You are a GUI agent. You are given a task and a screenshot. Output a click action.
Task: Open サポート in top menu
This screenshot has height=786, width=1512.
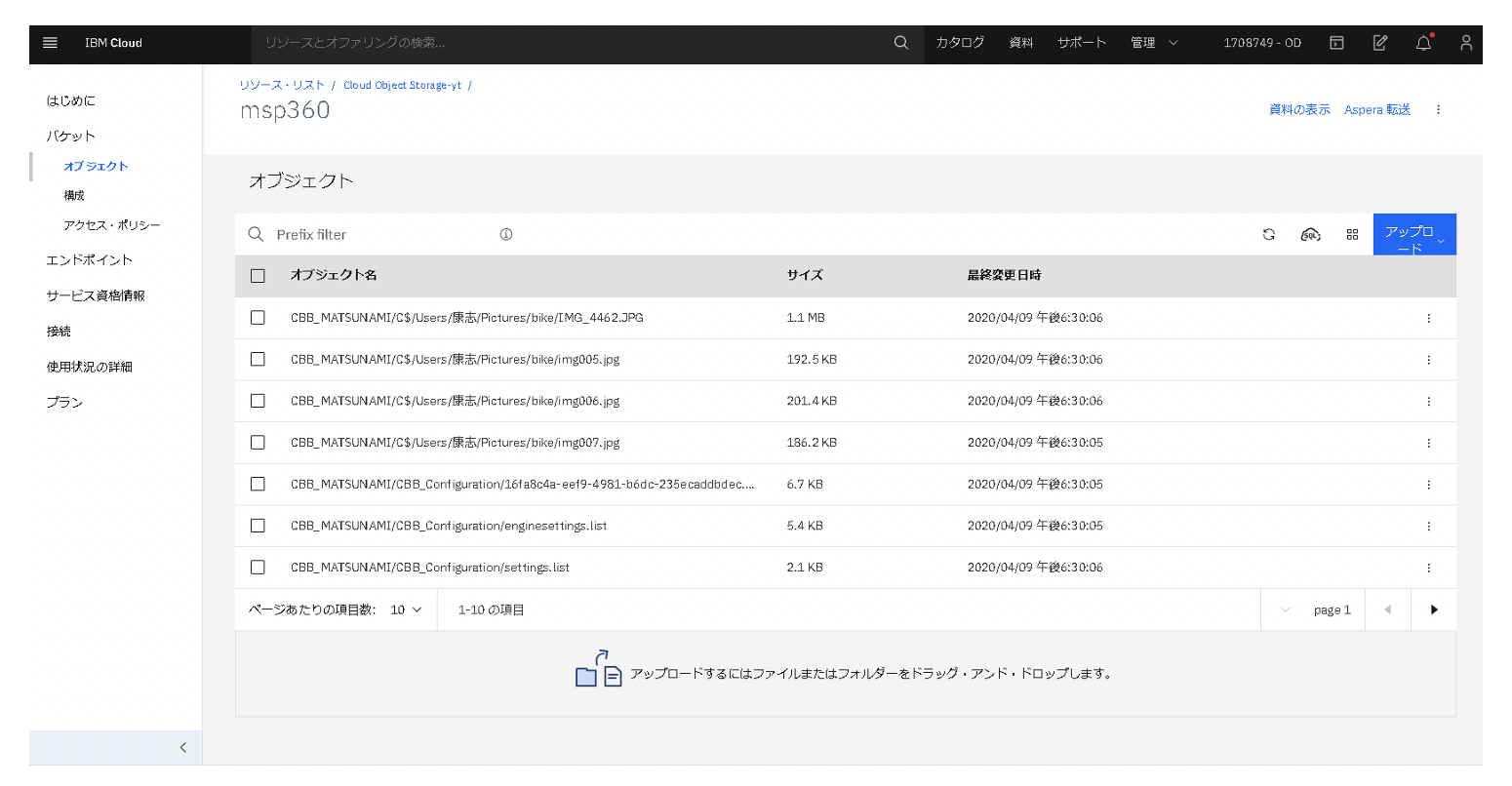[x=1082, y=43]
